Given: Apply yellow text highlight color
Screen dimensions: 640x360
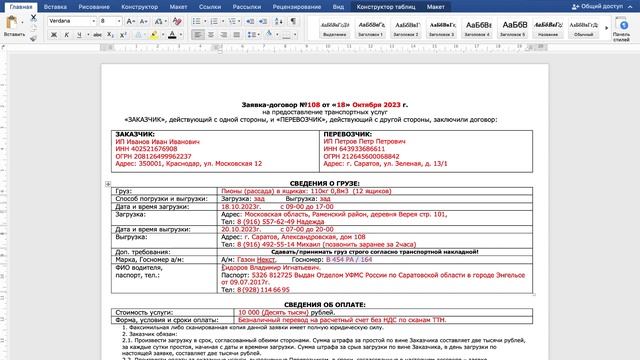Looking at the screenshot, I should click(x=154, y=35).
